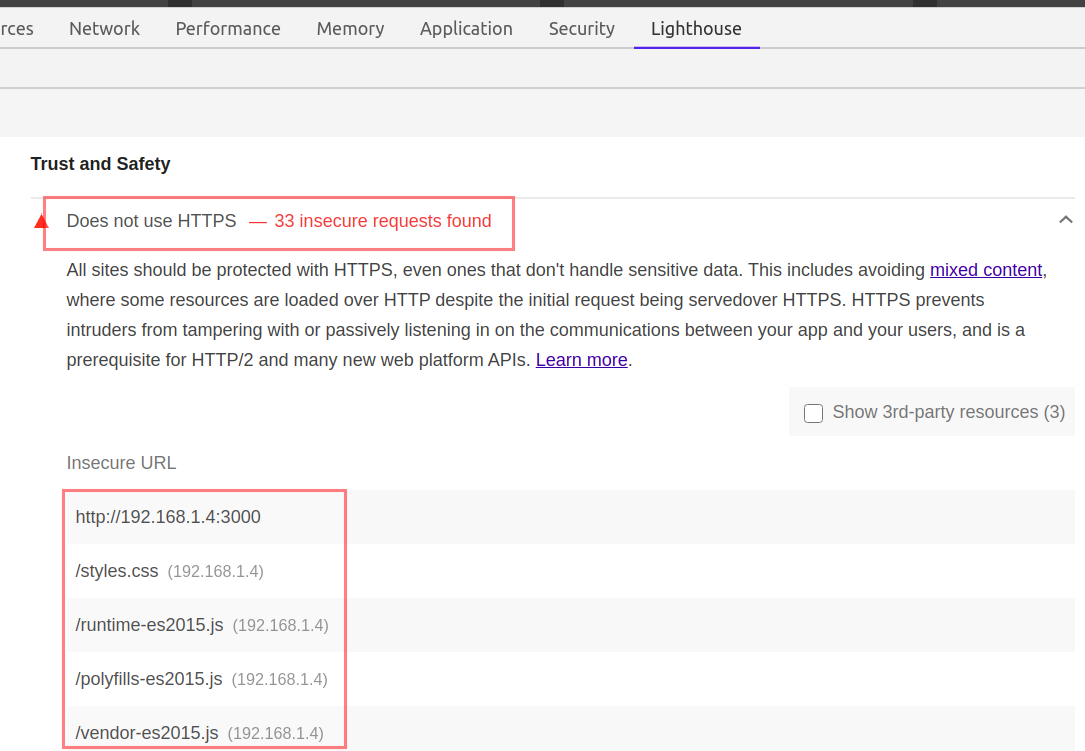Click the /styles.css URL entry

117,571
